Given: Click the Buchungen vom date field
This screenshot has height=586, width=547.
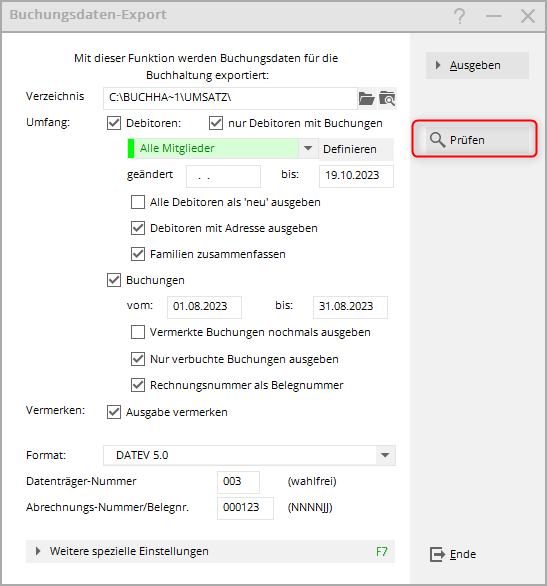Looking at the screenshot, I should (204, 307).
